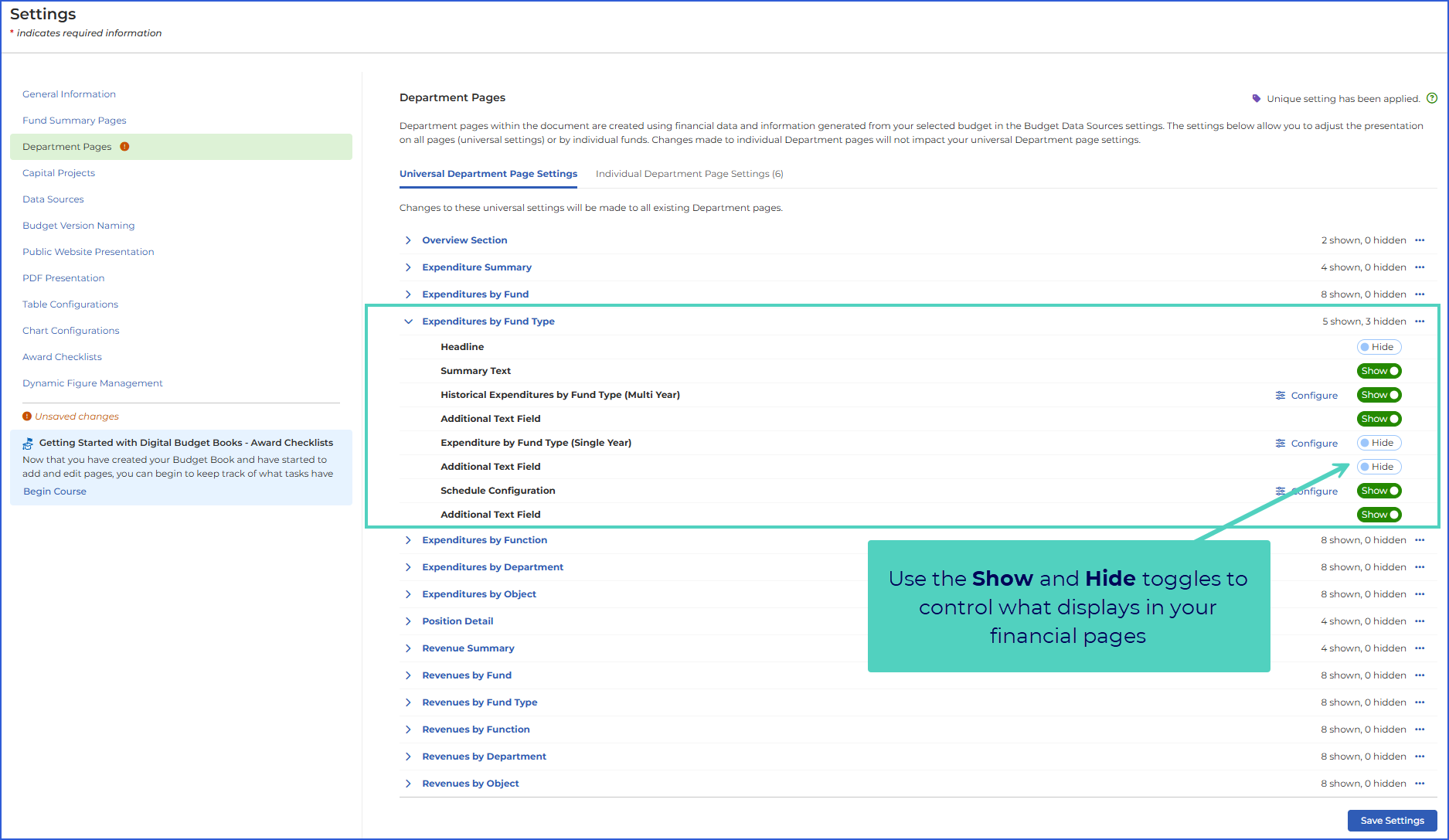This screenshot has width=1449, height=840.
Task: Click the Save Settings button
Action: pos(1392,821)
